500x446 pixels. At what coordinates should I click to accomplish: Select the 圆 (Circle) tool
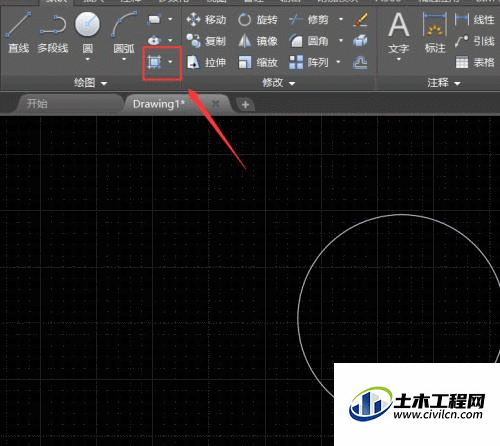tap(87, 32)
